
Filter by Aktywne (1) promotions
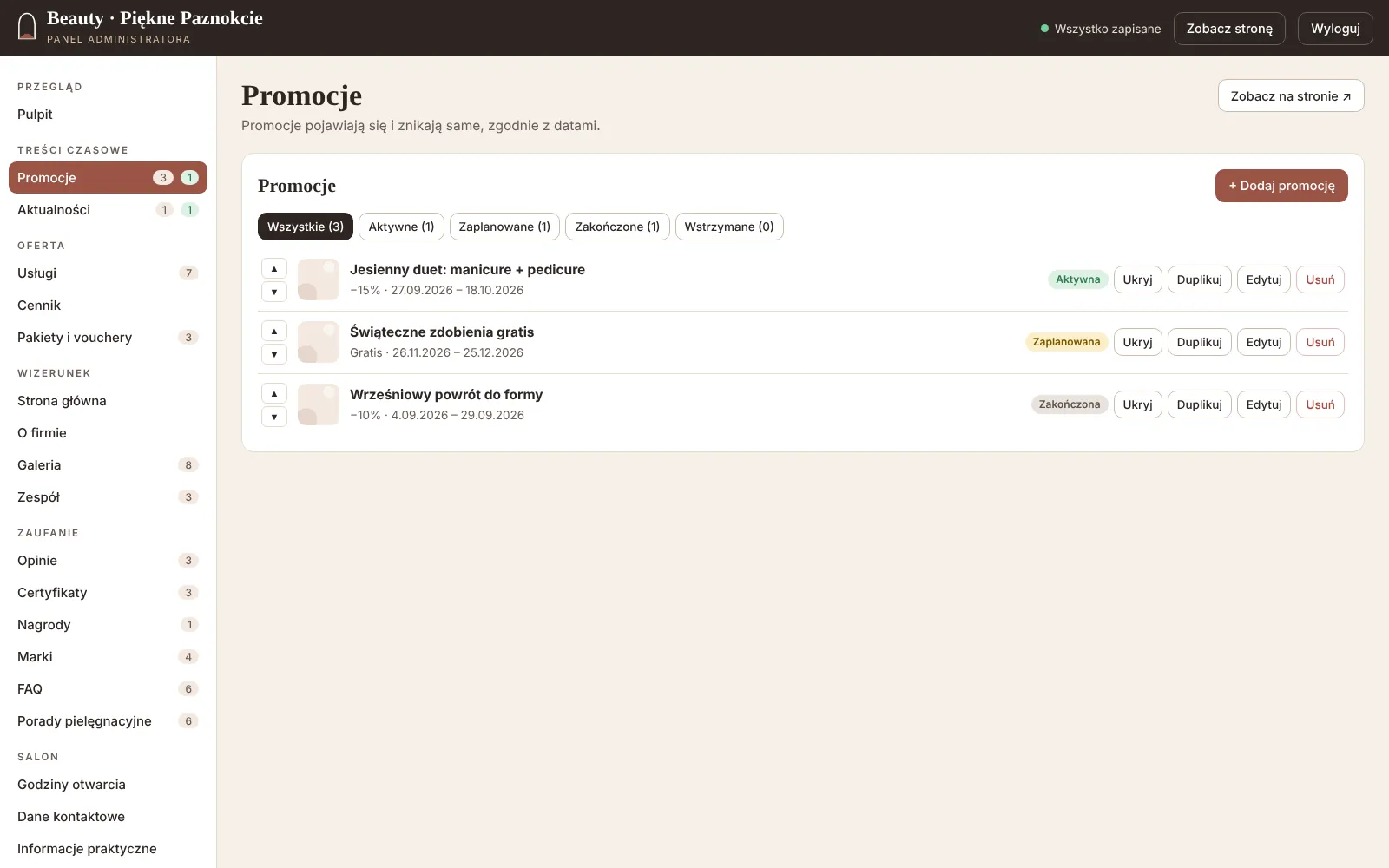click(401, 227)
